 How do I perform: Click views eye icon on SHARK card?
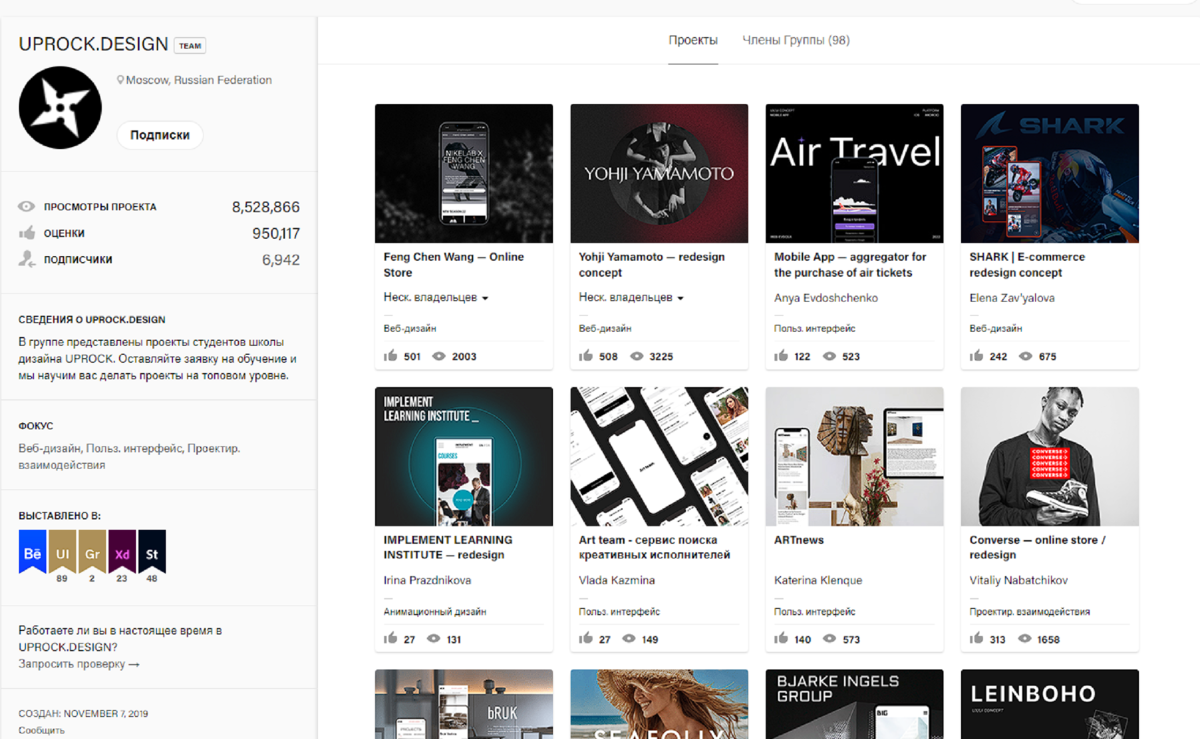(1025, 356)
